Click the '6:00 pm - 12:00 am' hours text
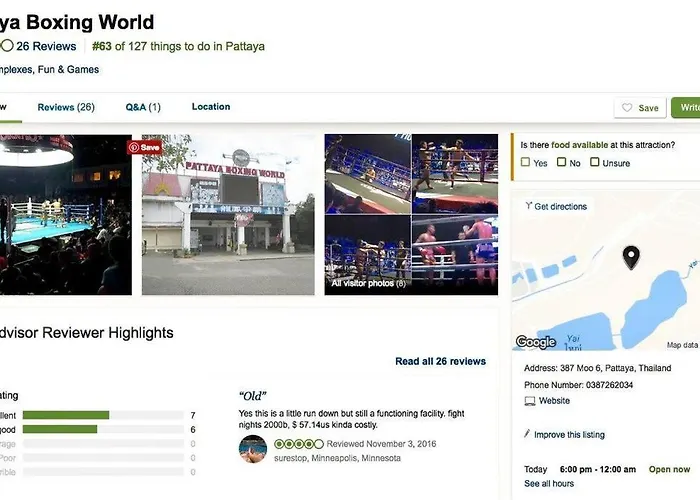 point(598,469)
